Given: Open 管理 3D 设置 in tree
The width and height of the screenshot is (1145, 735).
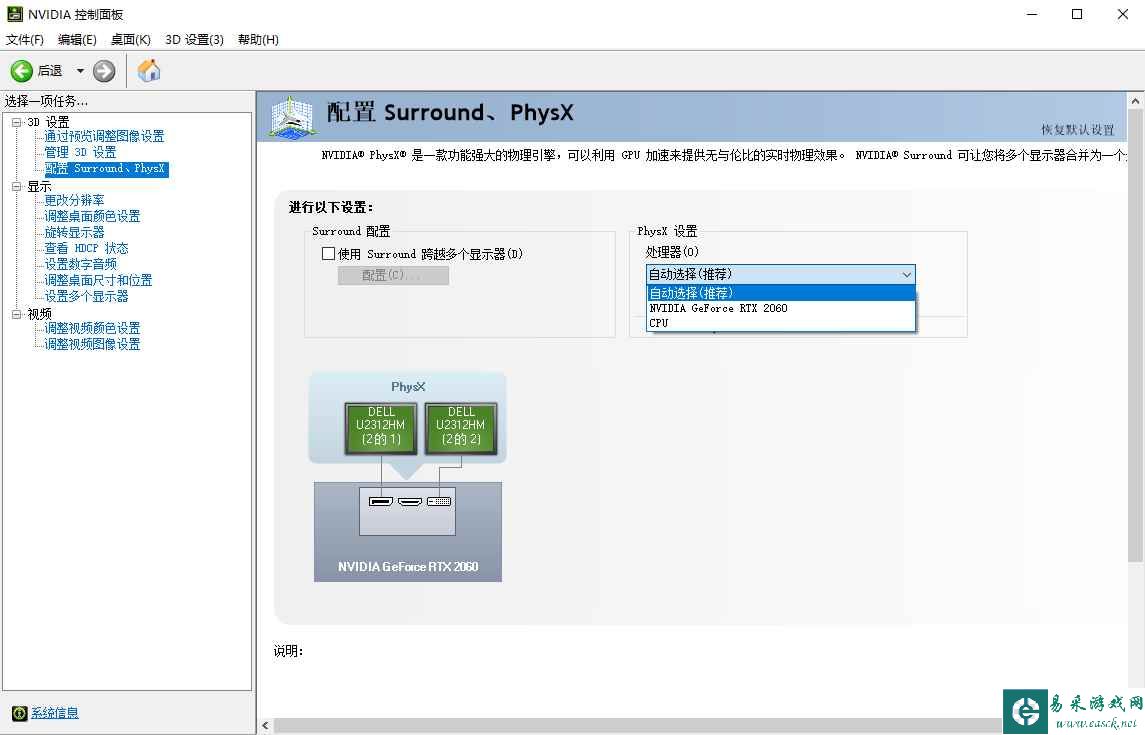Looking at the screenshot, I should coord(80,153).
